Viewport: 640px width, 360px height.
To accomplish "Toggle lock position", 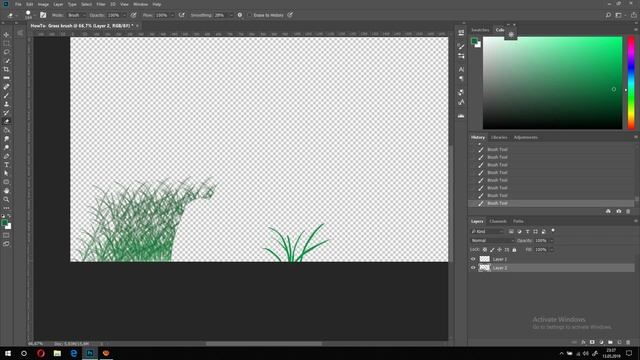I will (x=499, y=249).
